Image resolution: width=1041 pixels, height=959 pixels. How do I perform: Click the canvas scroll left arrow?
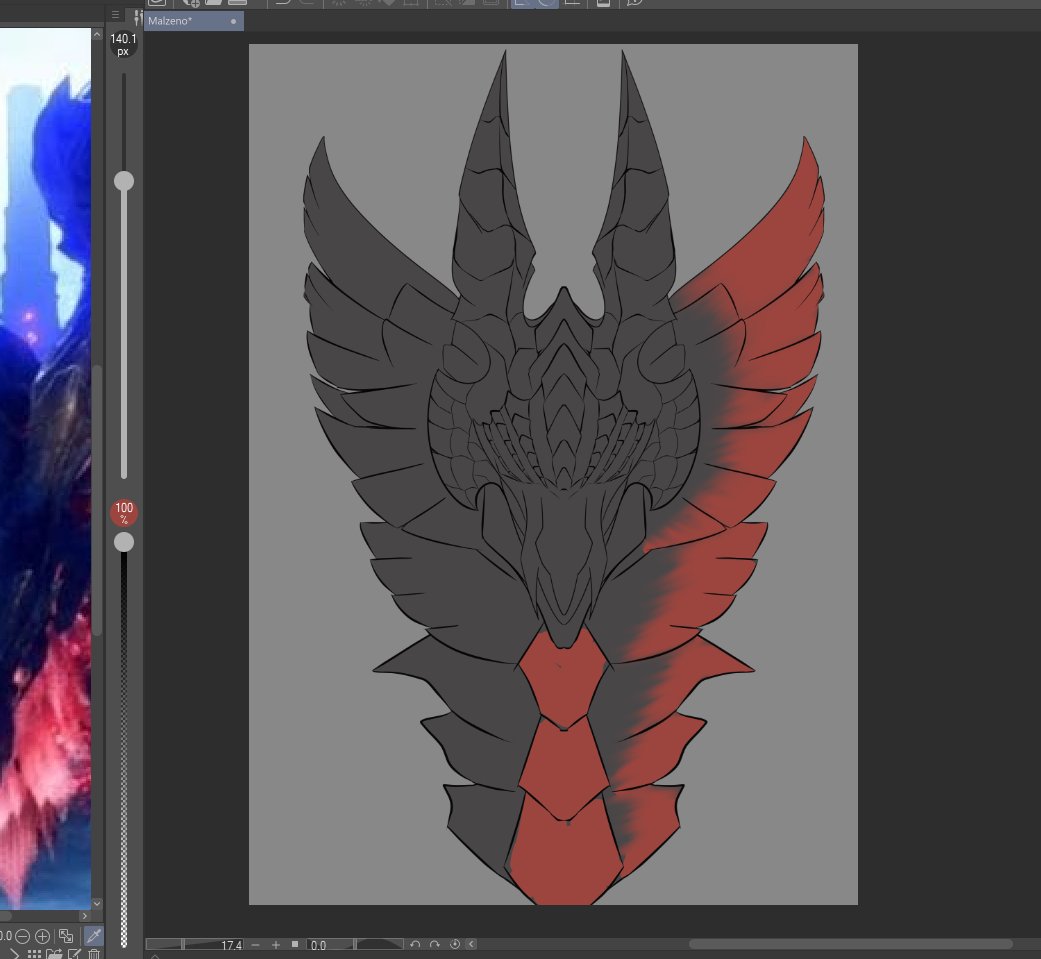point(471,944)
